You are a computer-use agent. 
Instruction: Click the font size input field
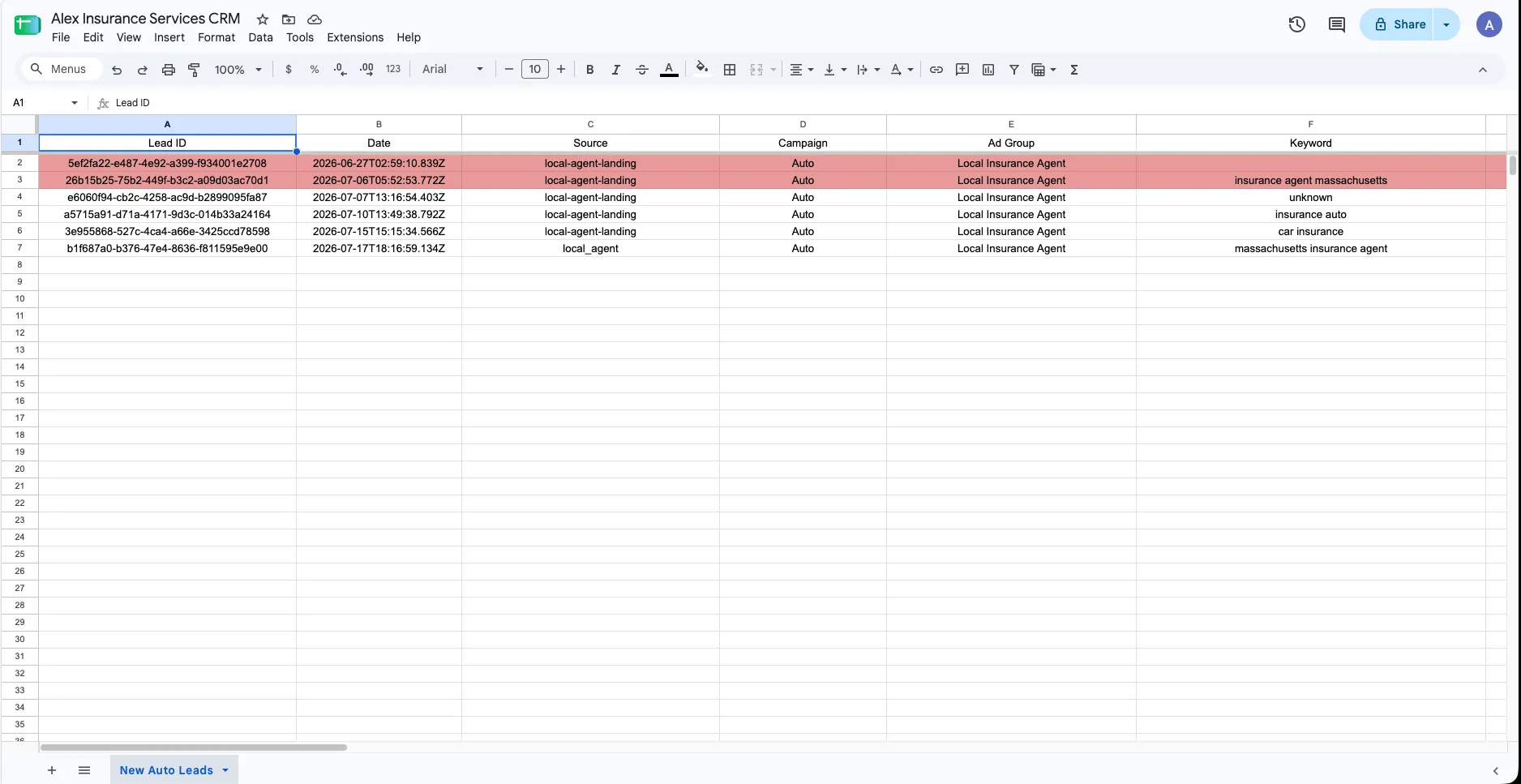pos(535,70)
